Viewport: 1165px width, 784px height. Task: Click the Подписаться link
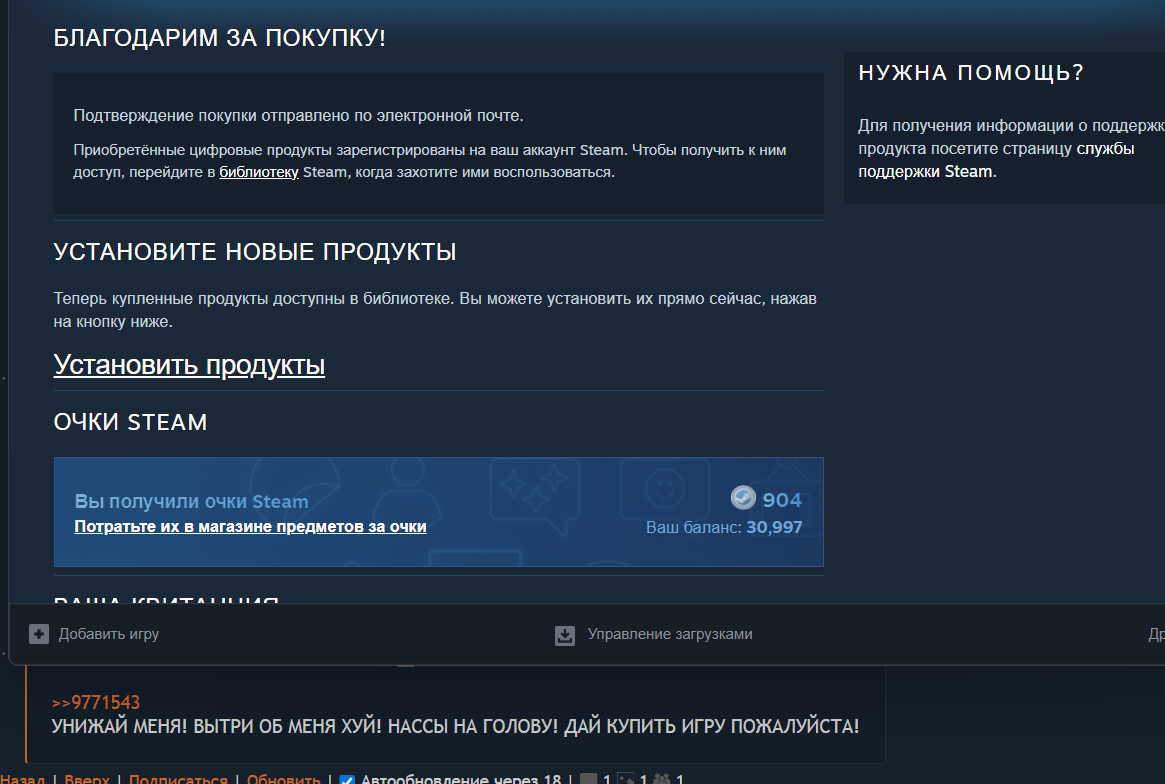point(178,780)
